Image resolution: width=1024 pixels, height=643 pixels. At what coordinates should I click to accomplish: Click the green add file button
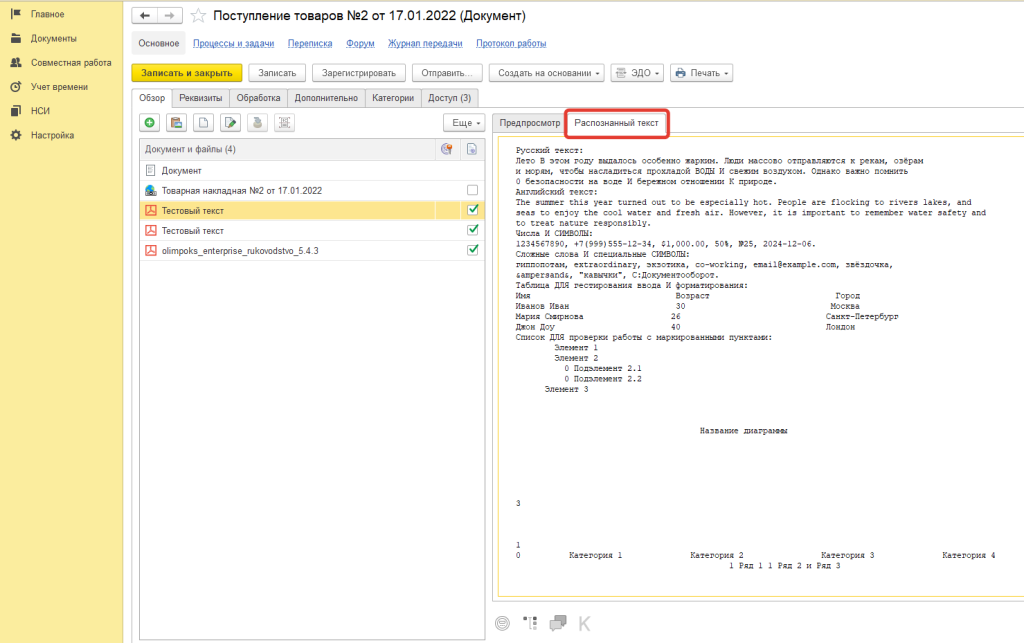[x=150, y=123]
